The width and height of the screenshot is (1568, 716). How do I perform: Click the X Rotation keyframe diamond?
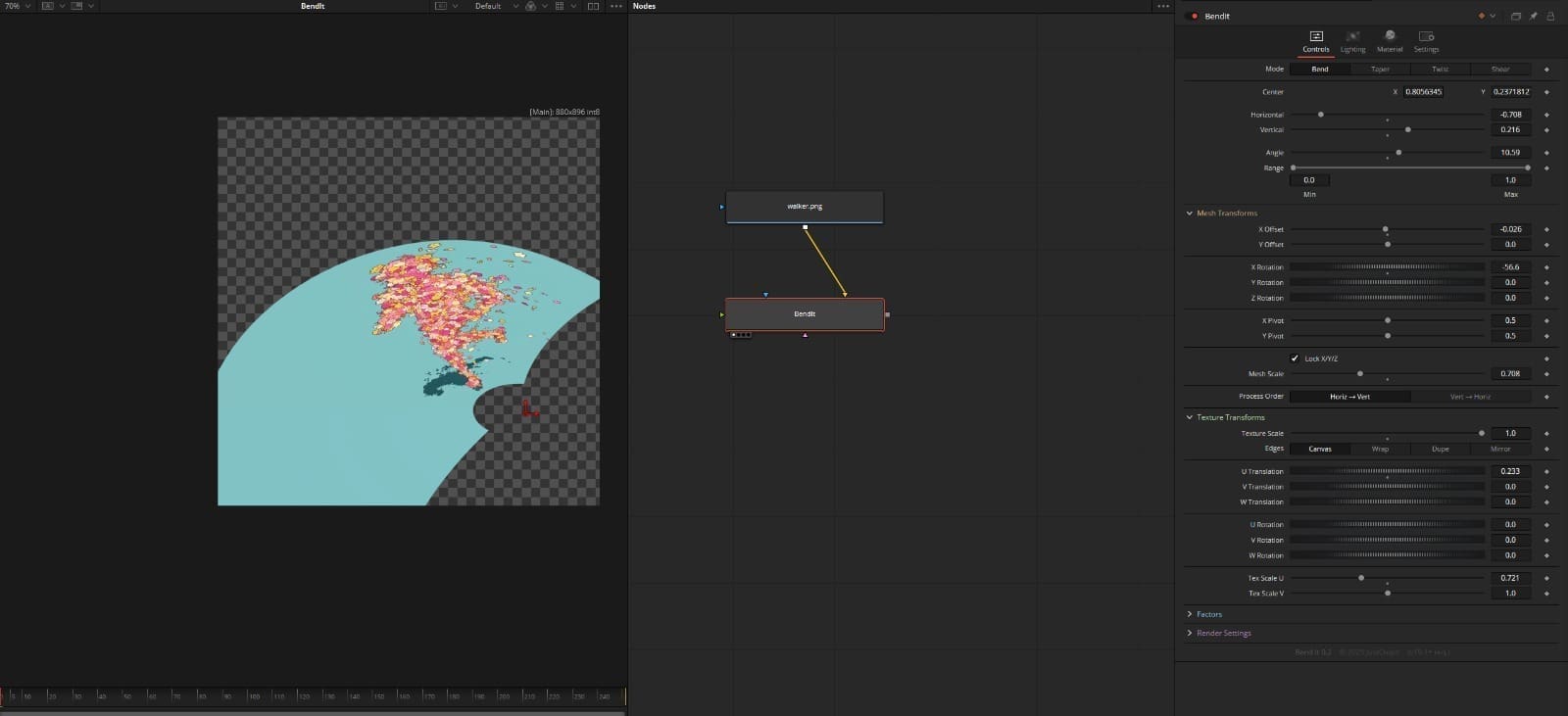1546,267
